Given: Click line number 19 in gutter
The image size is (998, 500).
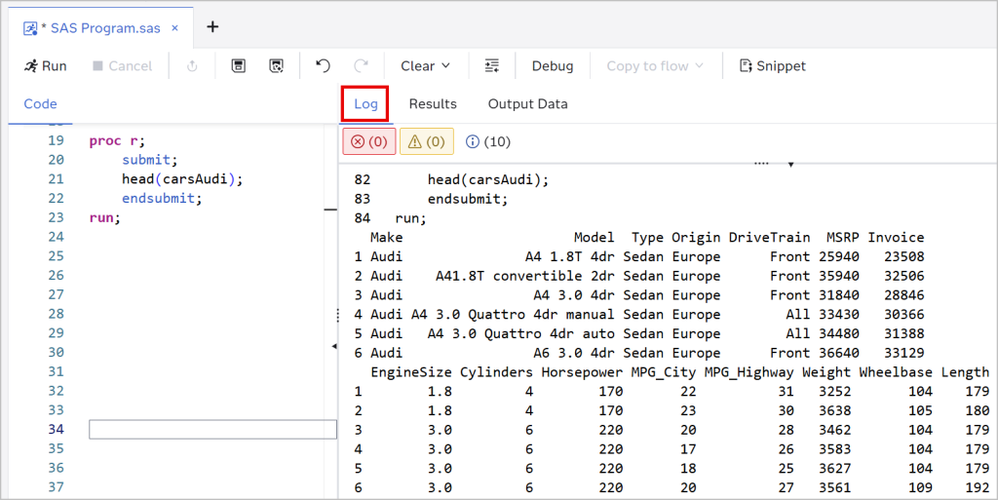Looking at the screenshot, I should pyautogui.click(x=56, y=141).
